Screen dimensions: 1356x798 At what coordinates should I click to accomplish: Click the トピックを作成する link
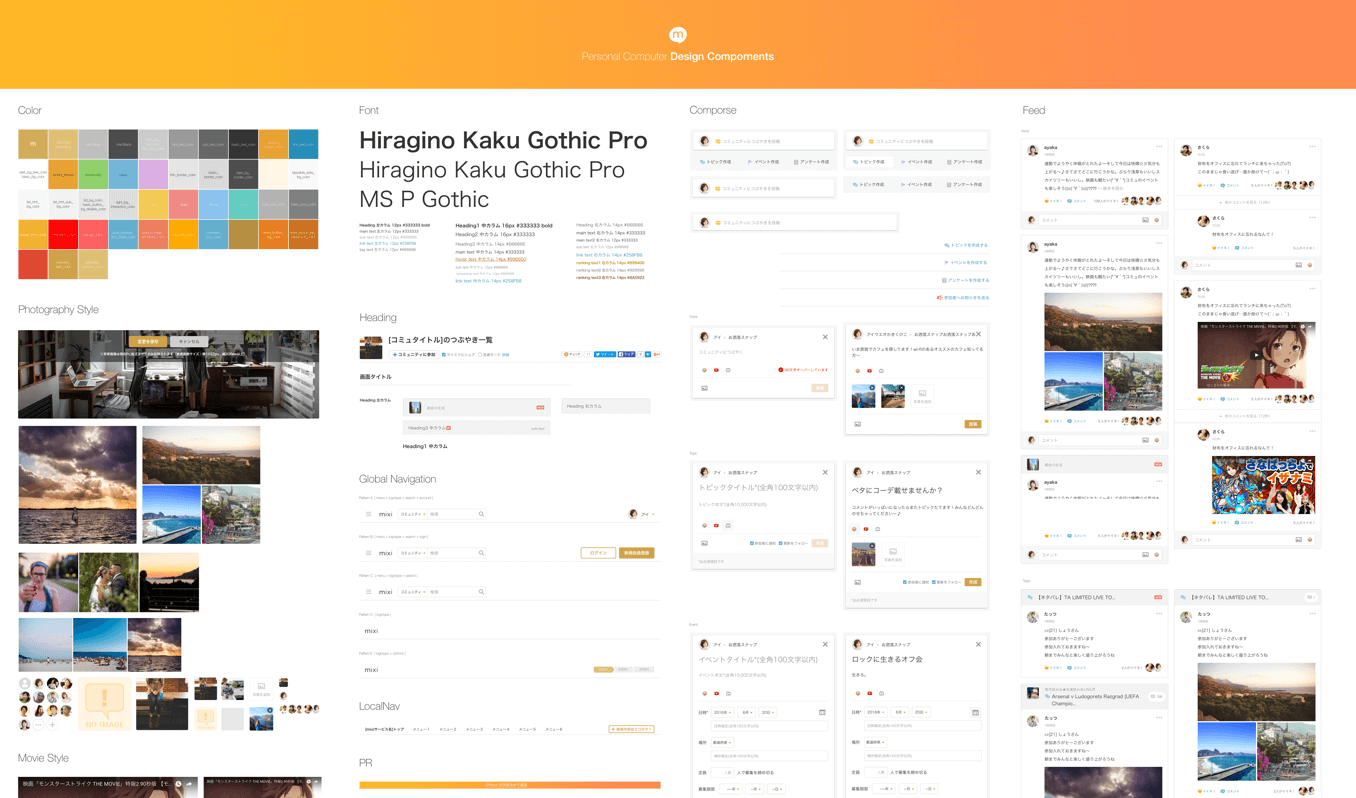tap(966, 245)
